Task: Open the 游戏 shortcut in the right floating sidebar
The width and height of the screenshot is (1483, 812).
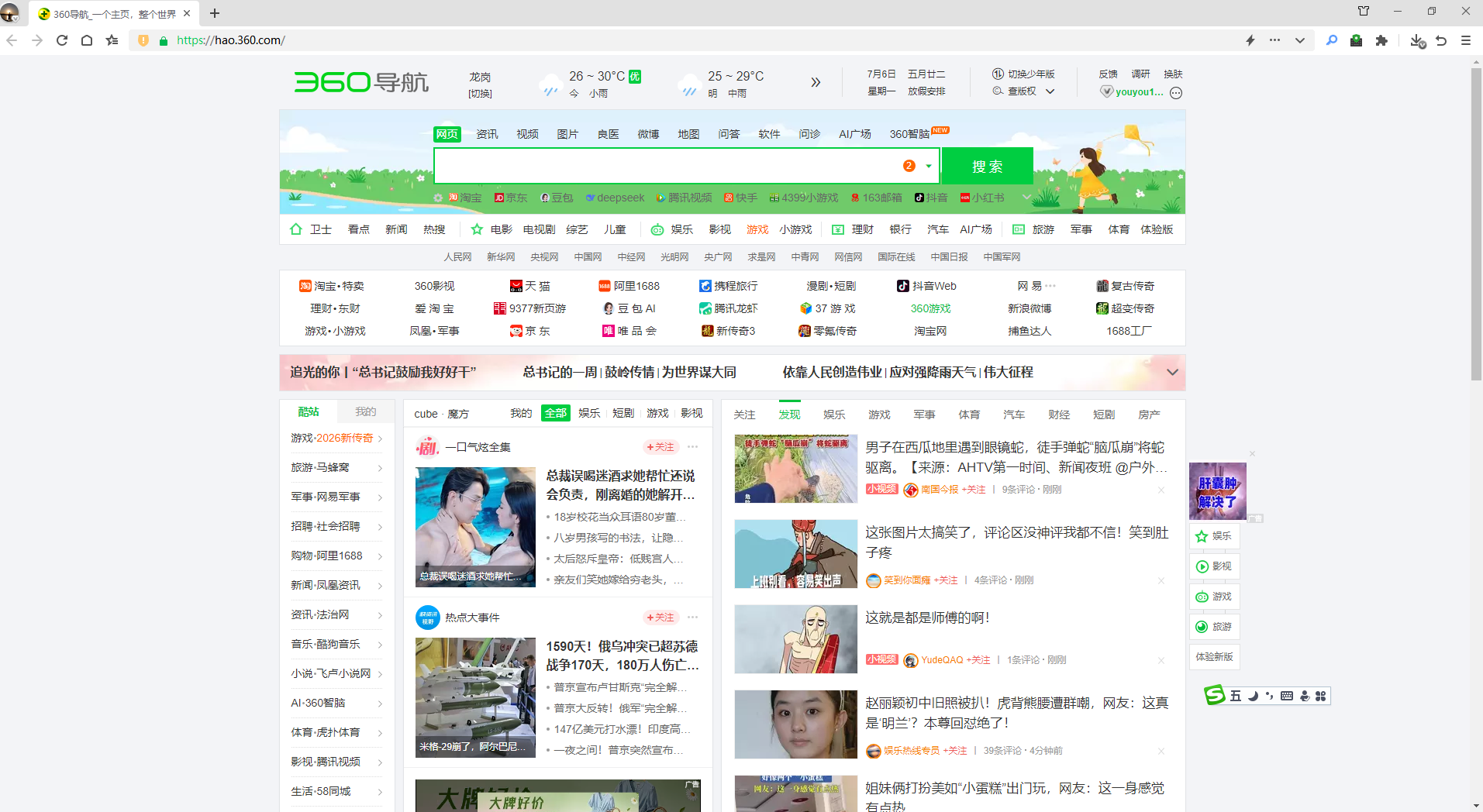Action: [x=1214, y=597]
